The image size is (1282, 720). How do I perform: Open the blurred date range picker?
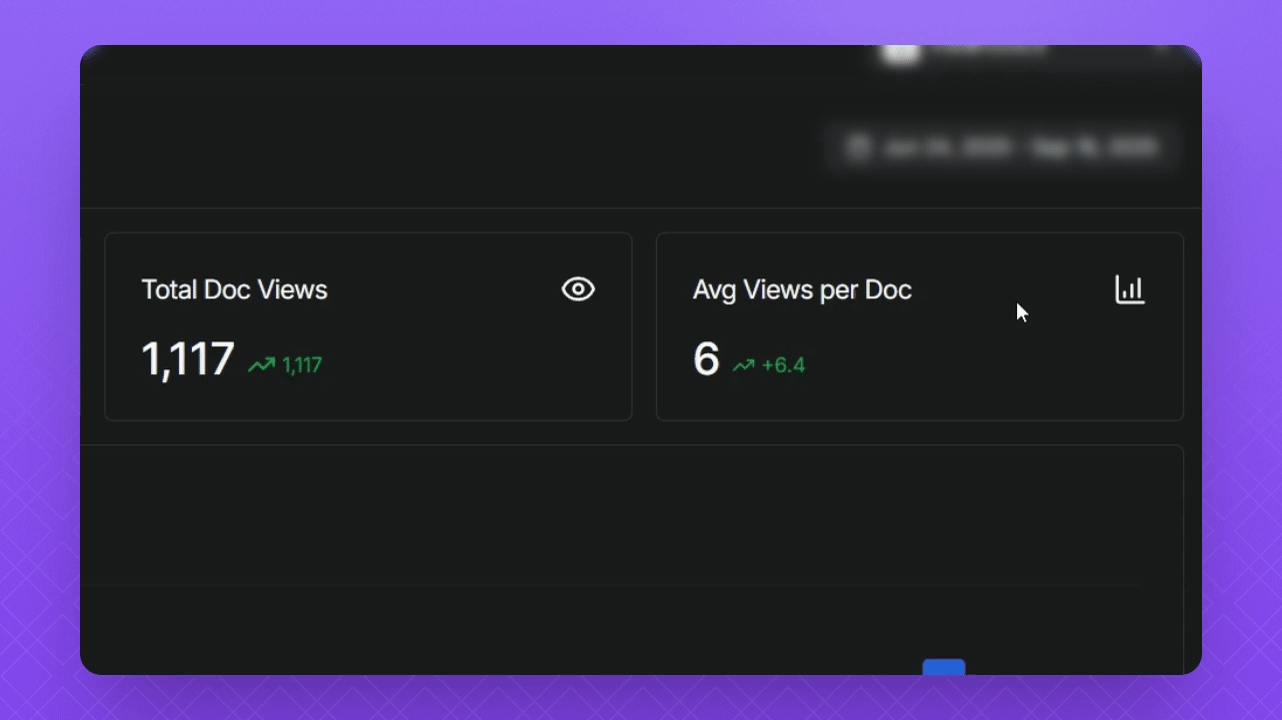[1002, 148]
